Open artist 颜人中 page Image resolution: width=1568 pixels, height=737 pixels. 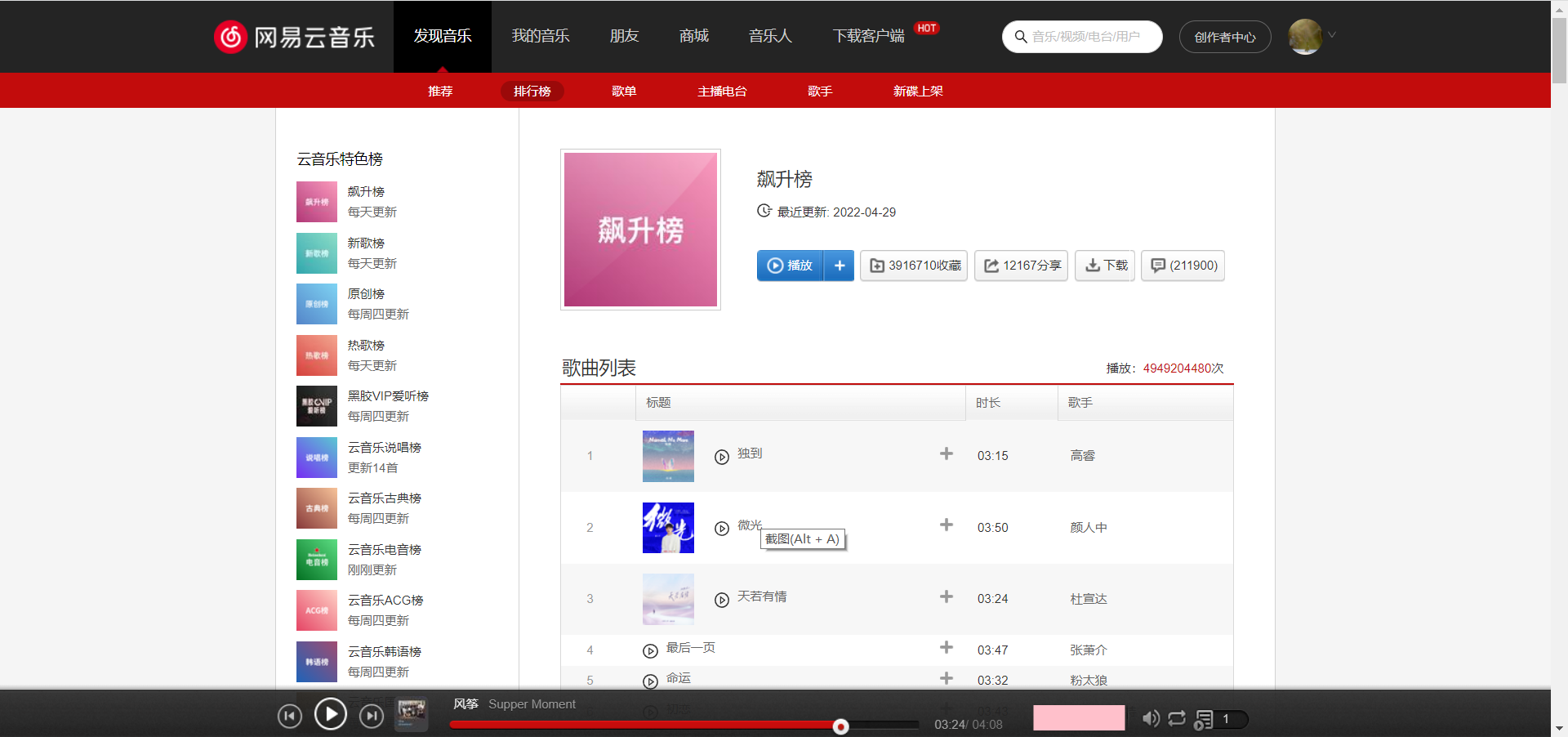(x=1089, y=528)
